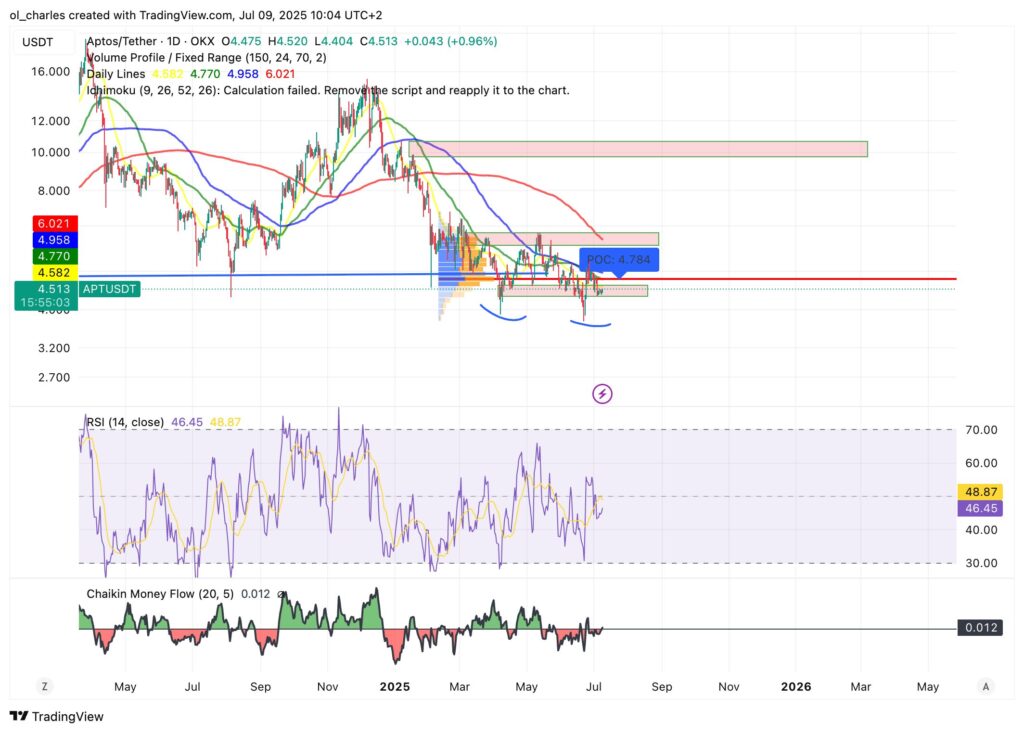Hide Chaikin Money Flow using its slashed-eye icon
The image size is (1024, 733).
click(x=281, y=593)
